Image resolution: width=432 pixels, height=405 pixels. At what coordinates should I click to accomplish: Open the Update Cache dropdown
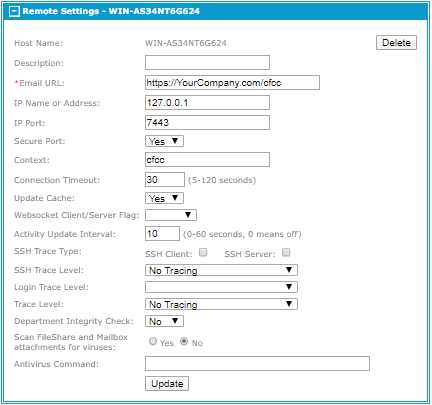(164, 198)
